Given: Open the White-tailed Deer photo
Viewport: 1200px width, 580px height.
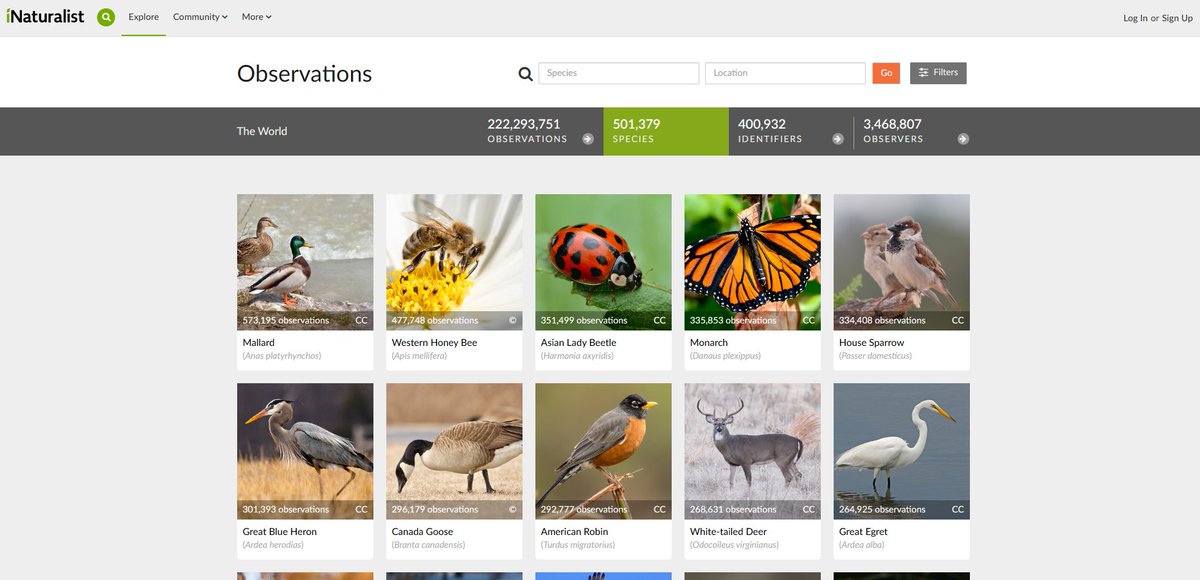Looking at the screenshot, I should tap(752, 451).
